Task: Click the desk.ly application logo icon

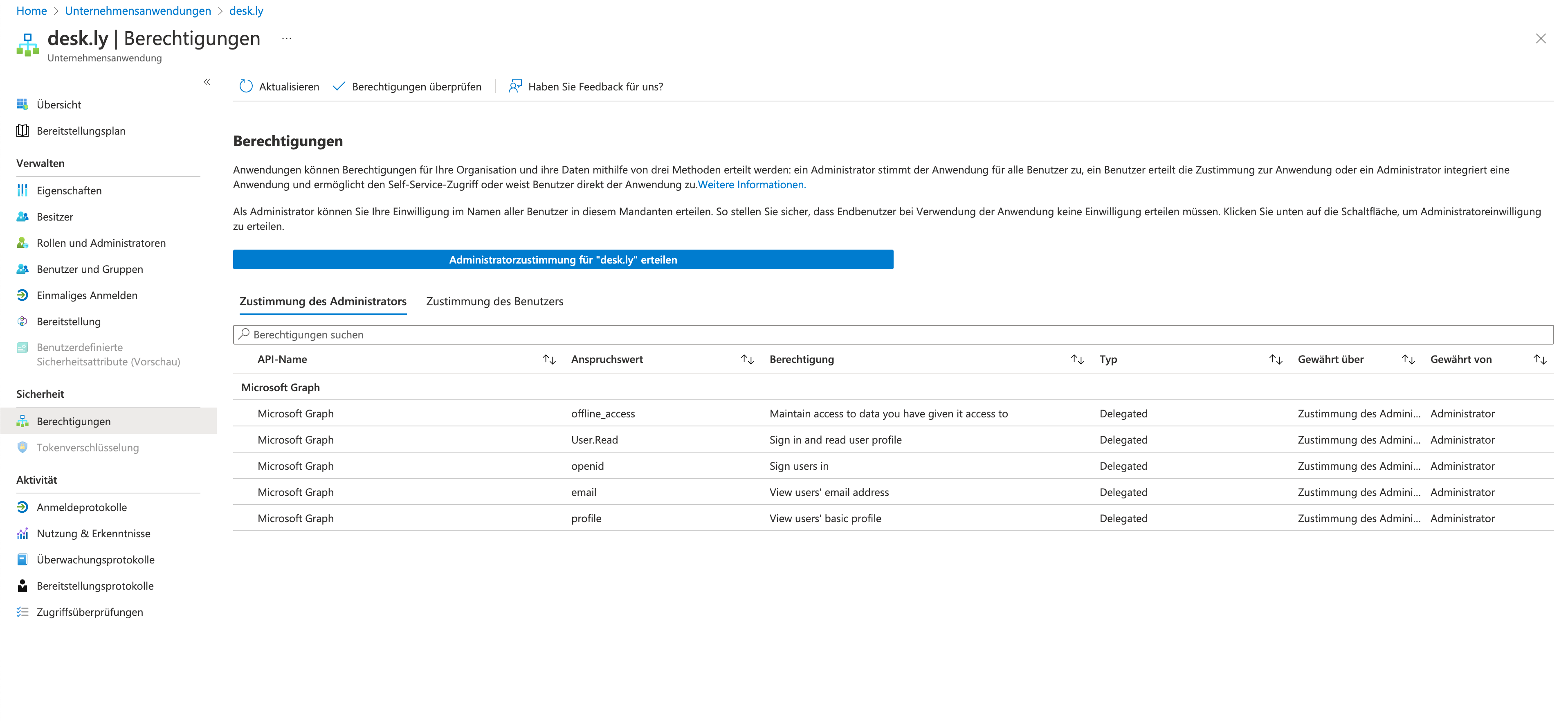Action: click(27, 45)
